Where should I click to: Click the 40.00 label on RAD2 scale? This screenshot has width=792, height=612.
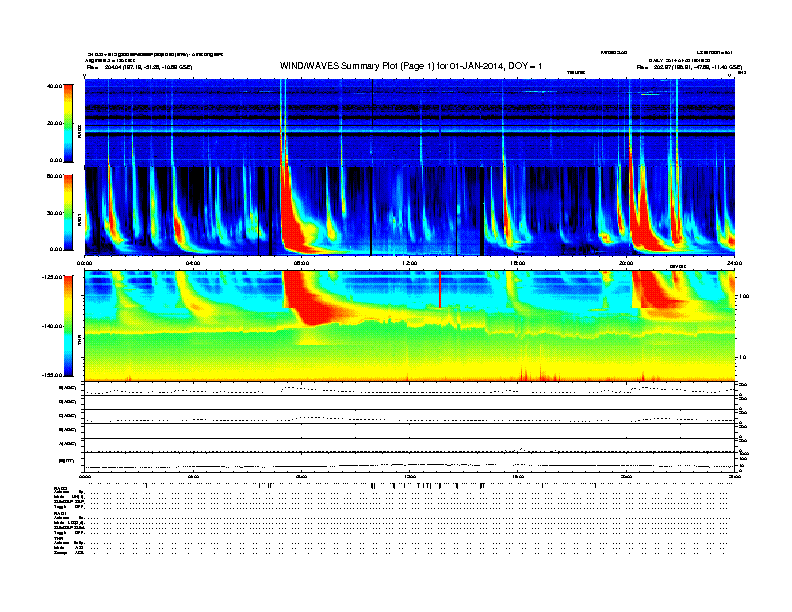[55, 86]
